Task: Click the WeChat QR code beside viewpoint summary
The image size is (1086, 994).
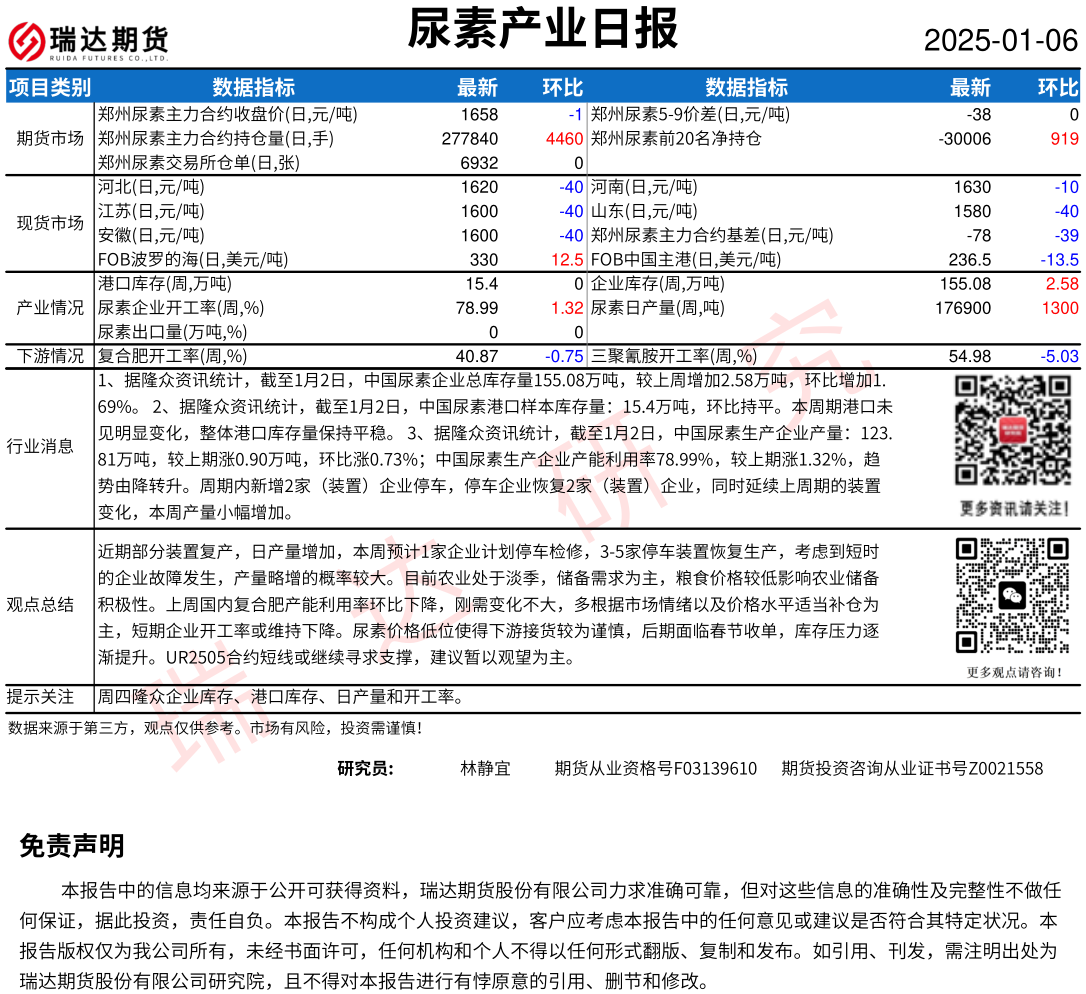Action: [x=1012, y=596]
